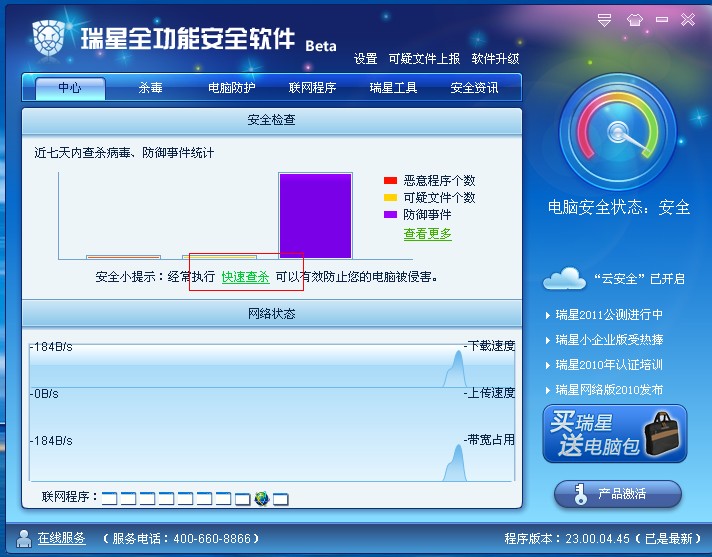Viewport: 712px width, 557px height.
Task: Click the 产品激活 button
Action: tap(618, 494)
